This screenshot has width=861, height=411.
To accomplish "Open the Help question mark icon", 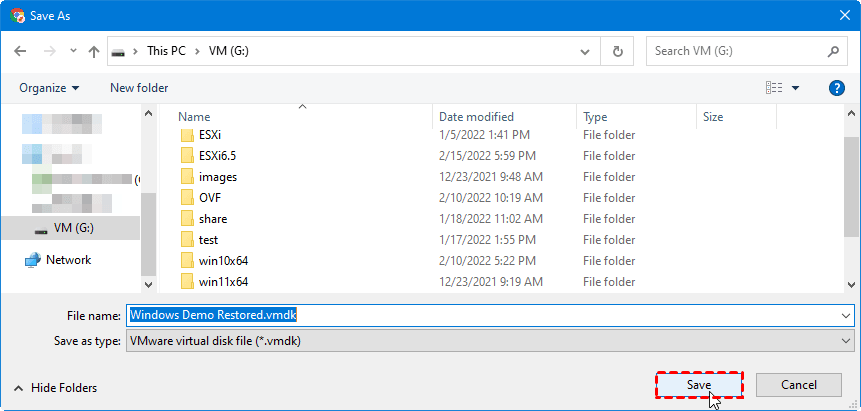I will point(837,88).
